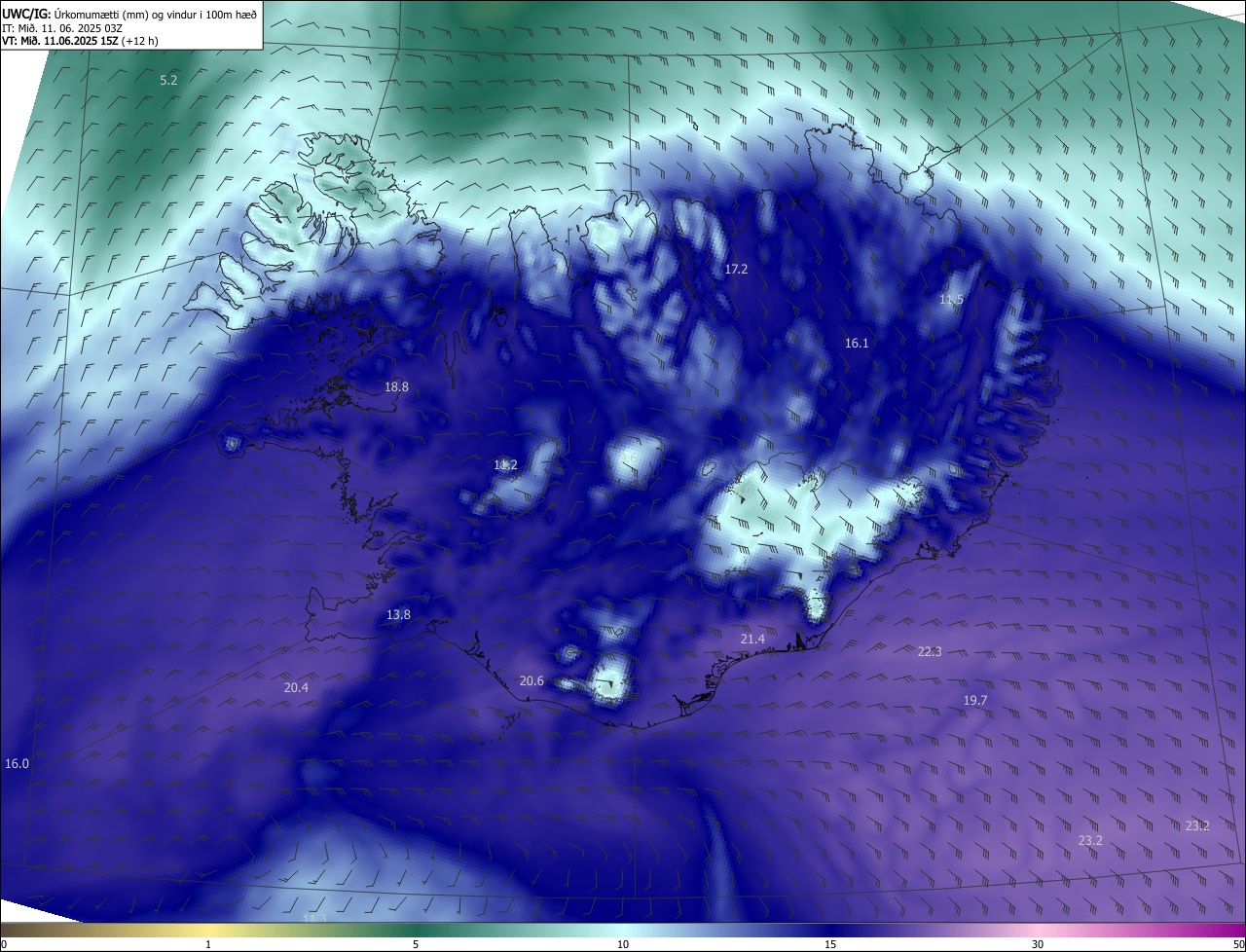Image resolution: width=1246 pixels, height=952 pixels.
Task: Click the colorbar tick label 10
Action: tap(623, 945)
